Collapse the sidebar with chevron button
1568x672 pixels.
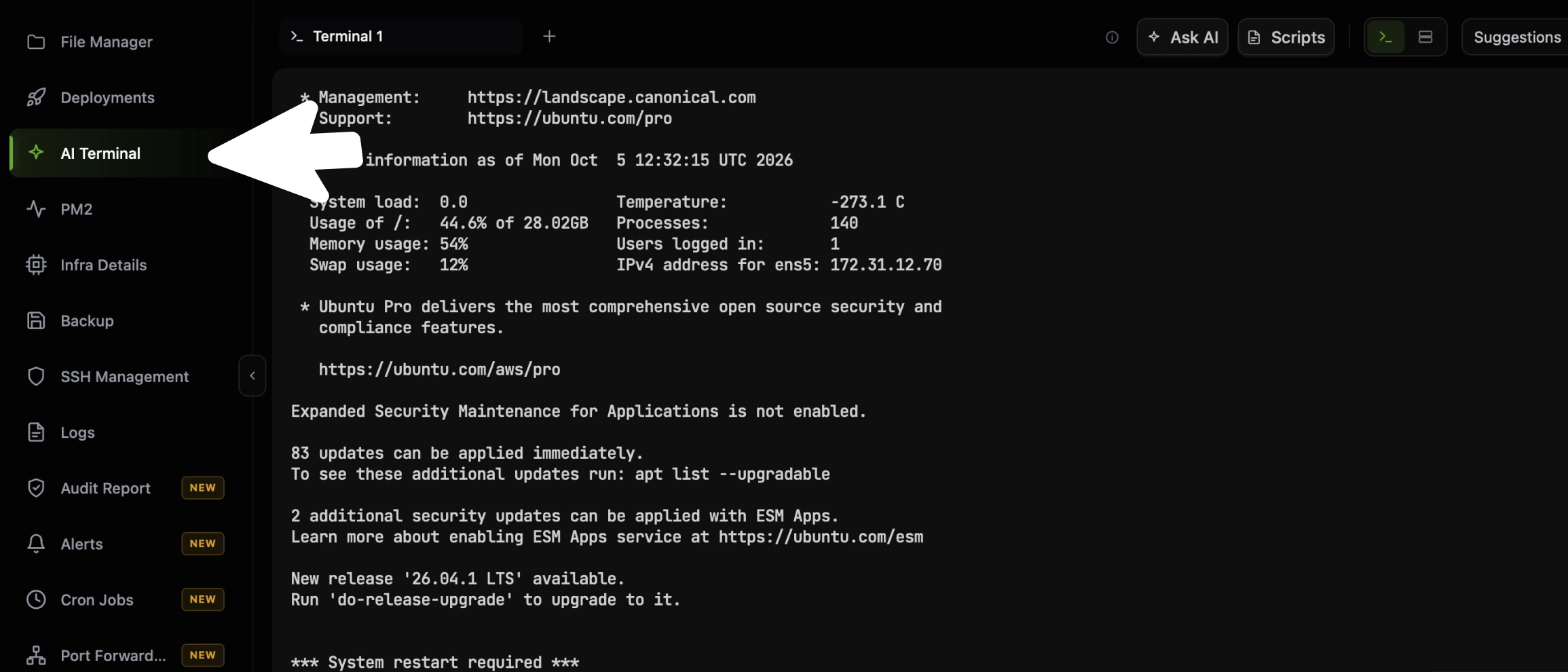[x=253, y=375]
